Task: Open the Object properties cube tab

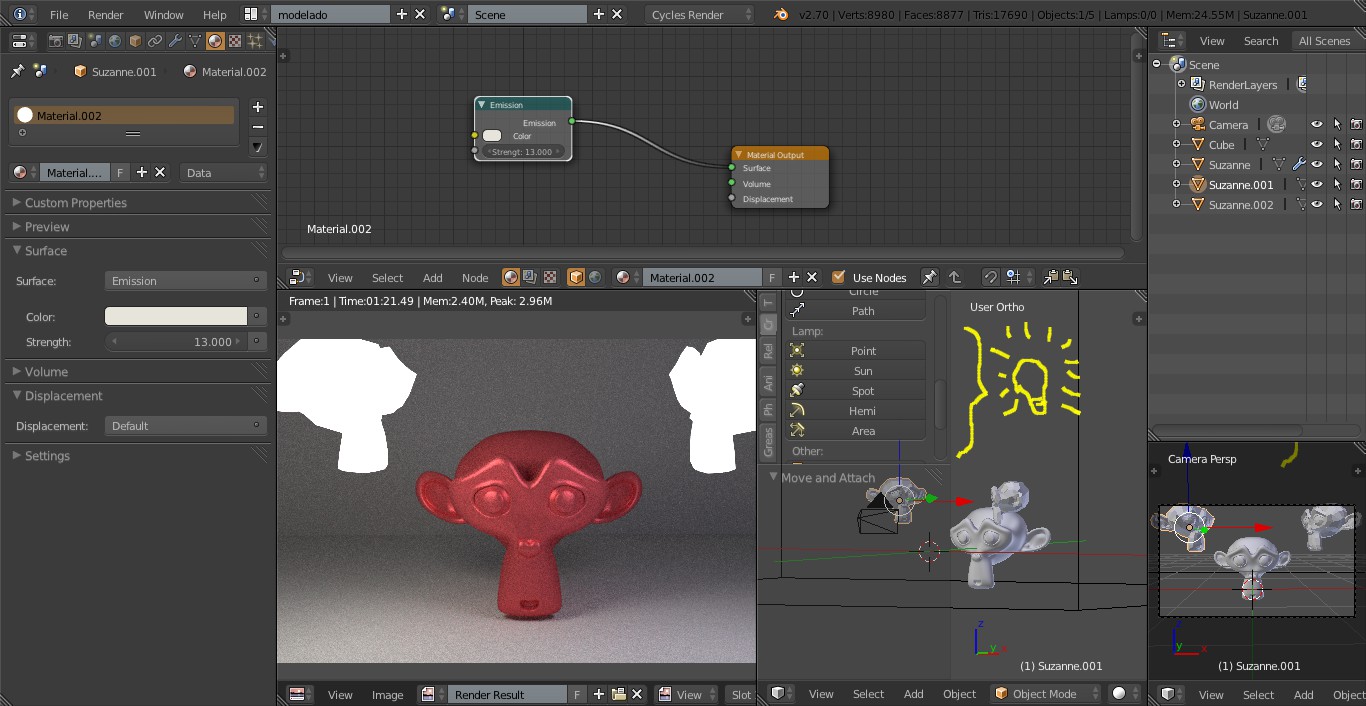Action: pos(135,41)
